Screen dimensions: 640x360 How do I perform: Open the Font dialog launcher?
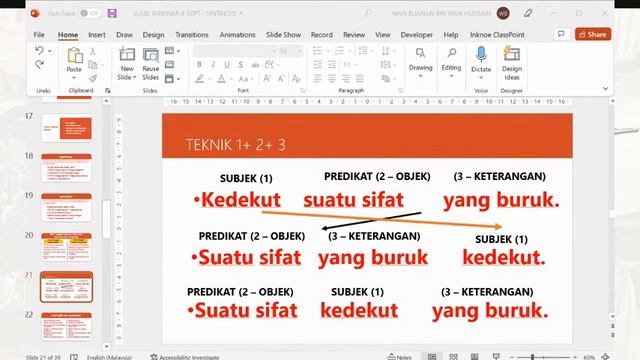302,91
